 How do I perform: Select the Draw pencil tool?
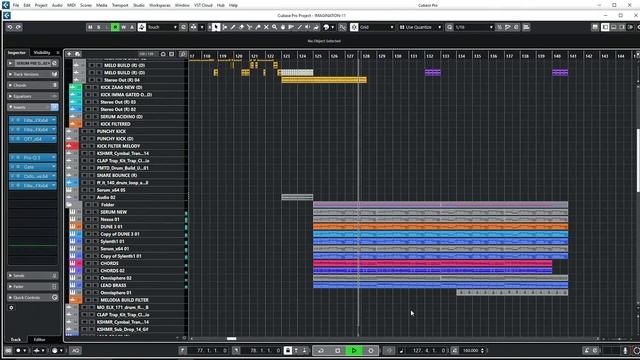pyautogui.click(x=233, y=27)
